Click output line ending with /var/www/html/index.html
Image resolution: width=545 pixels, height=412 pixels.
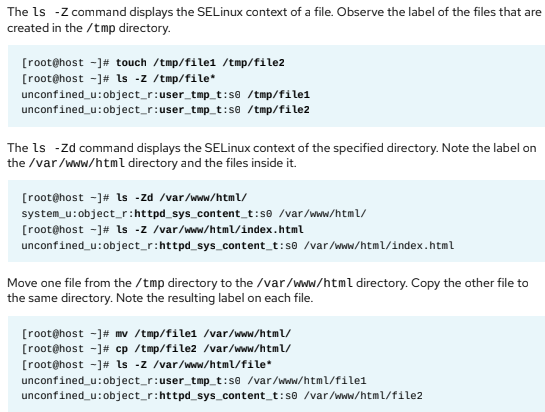point(238,245)
